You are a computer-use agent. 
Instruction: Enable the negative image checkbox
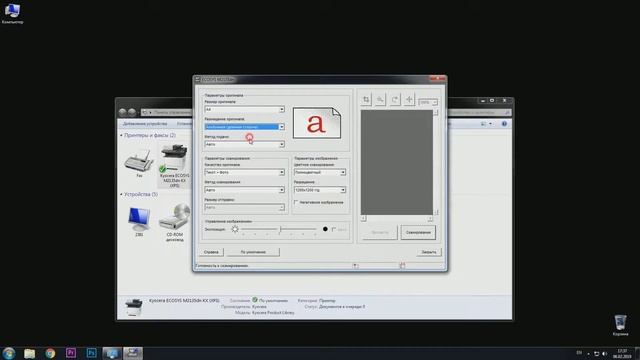(296, 202)
